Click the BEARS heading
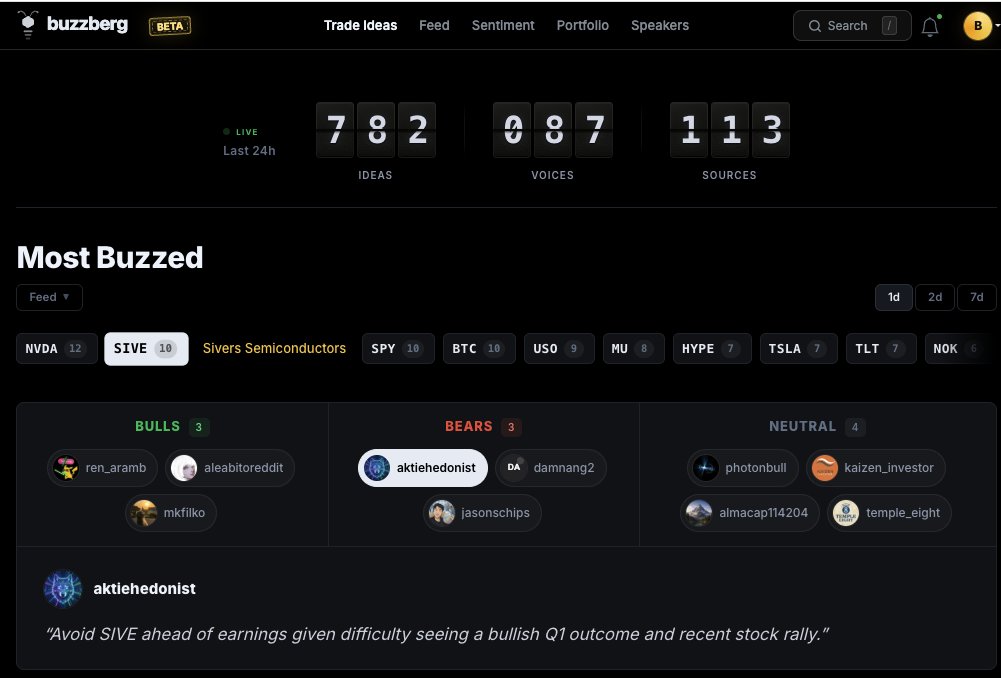 tap(469, 426)
